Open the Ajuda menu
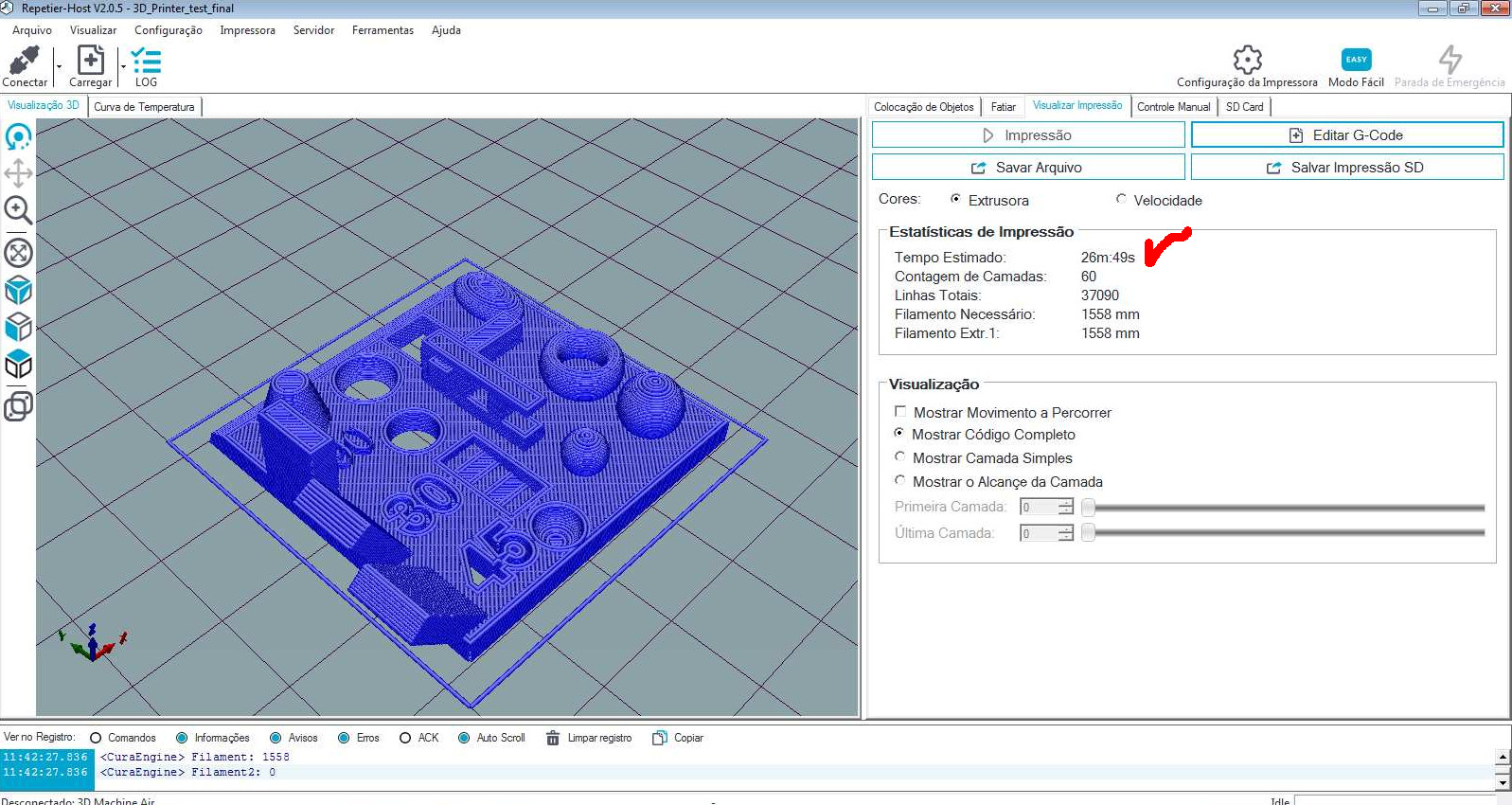This screenshot has width=1512, height=805. [x=446, y=30]
